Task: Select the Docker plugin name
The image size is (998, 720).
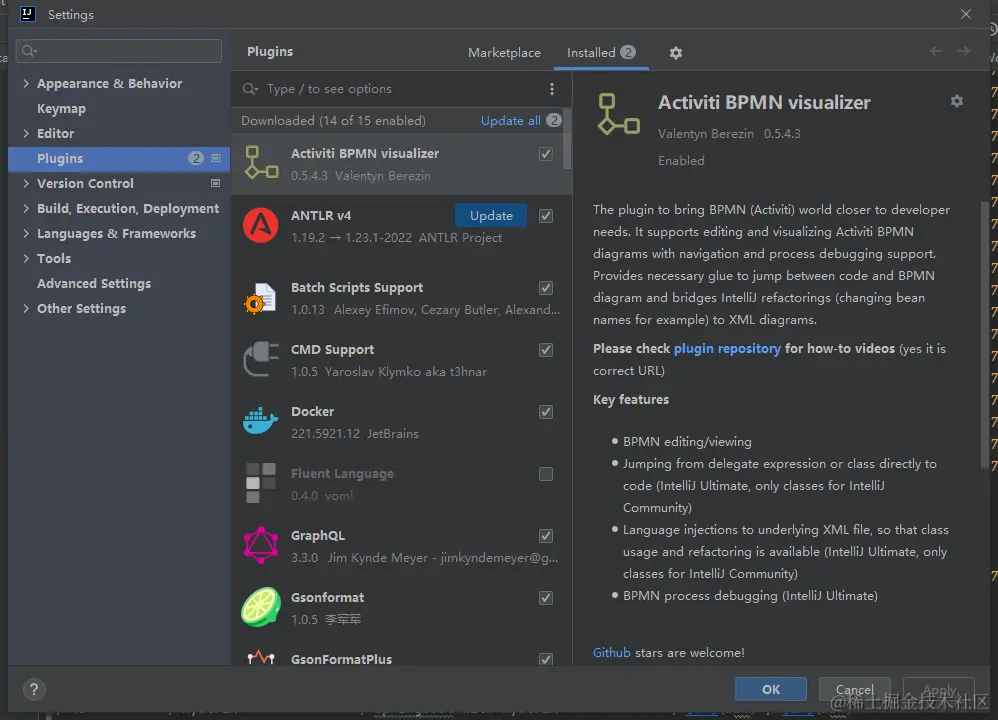Action: pos(313,411)
